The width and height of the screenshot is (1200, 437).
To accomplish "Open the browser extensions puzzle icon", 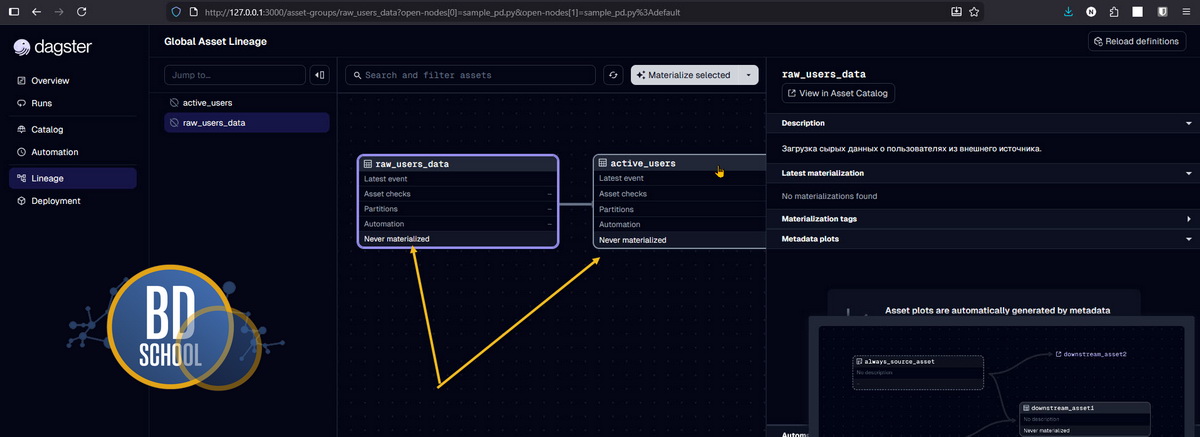I will [1113, 12].
